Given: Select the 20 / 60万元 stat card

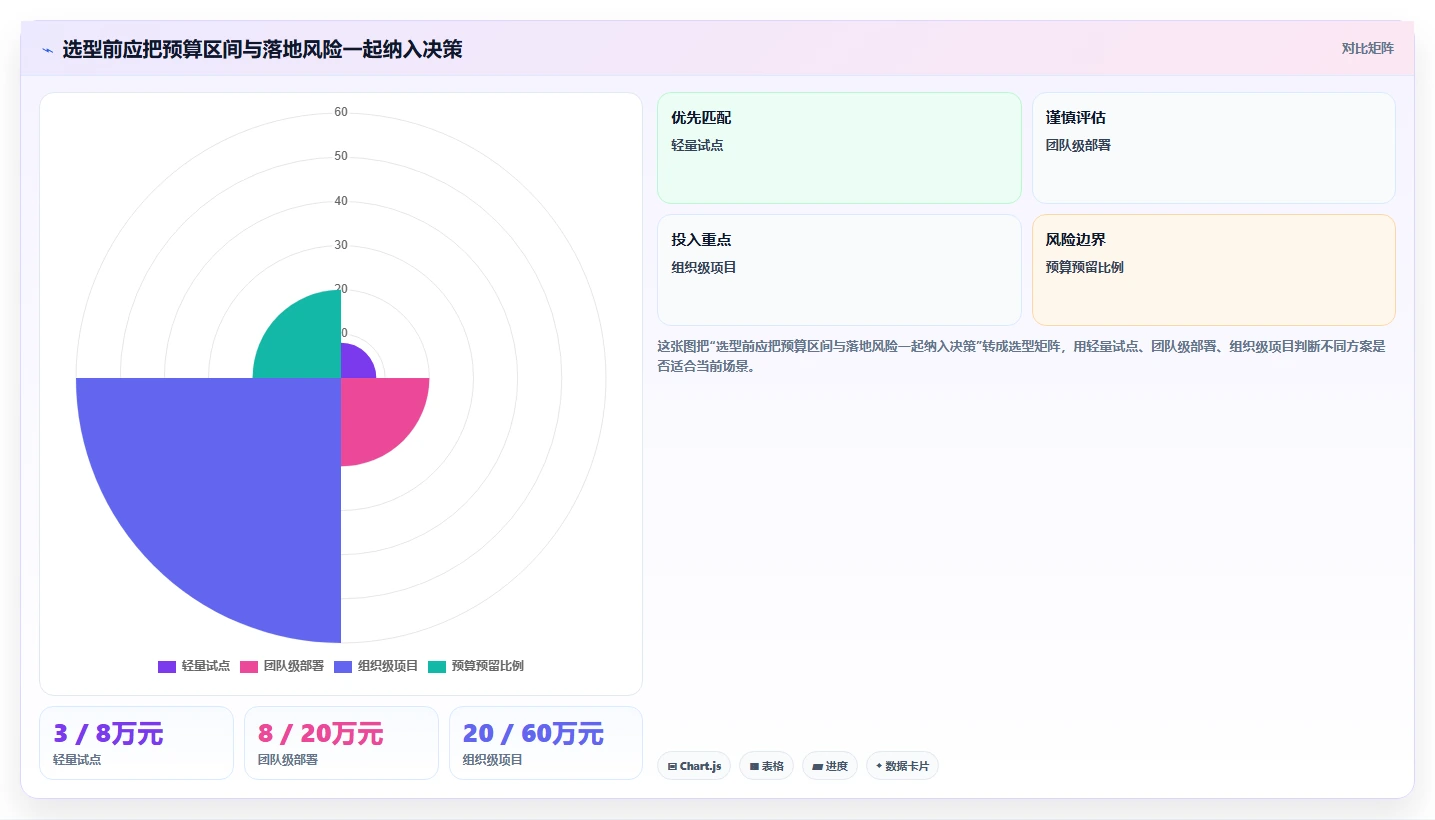Looking at the screenshot, I should 546,743.
